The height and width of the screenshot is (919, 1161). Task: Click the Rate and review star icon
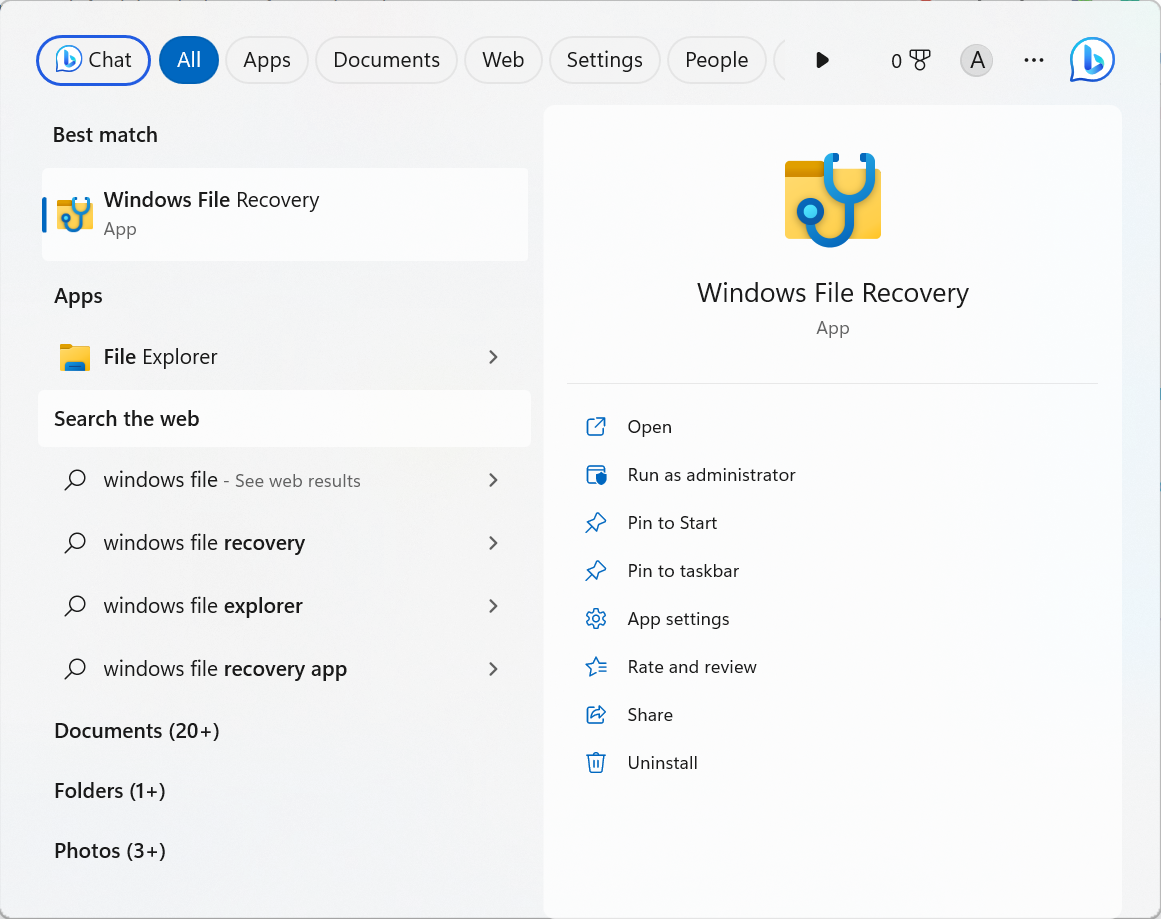(x=596, y=666)
